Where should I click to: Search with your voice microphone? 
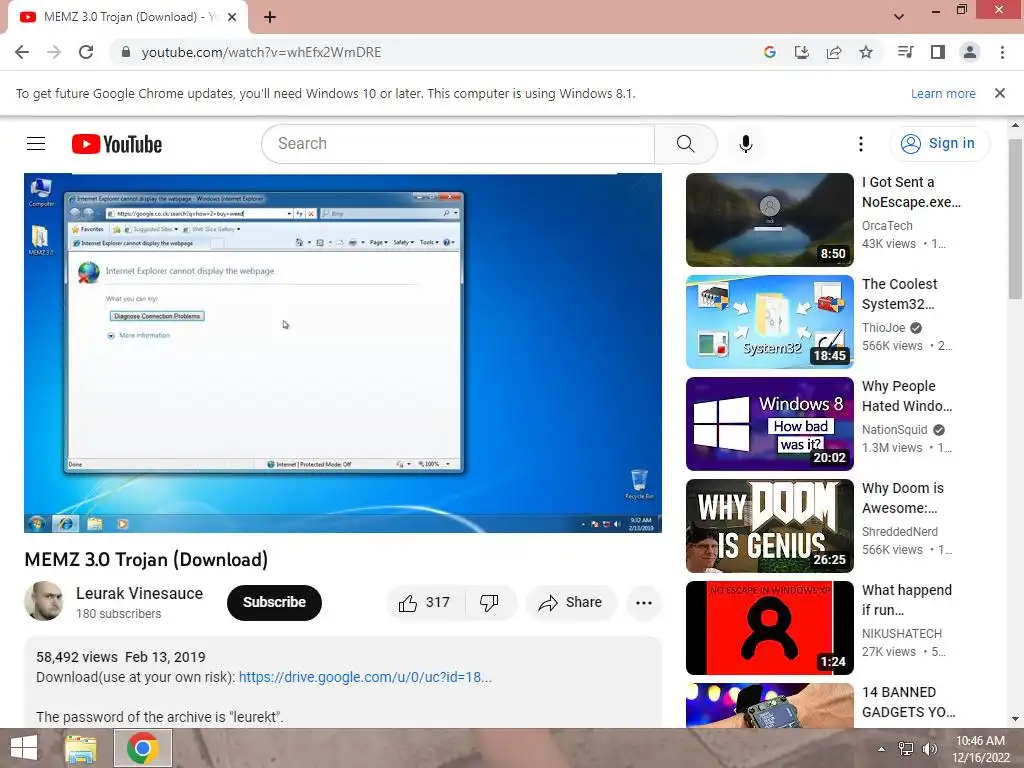(x=746, y=144)
